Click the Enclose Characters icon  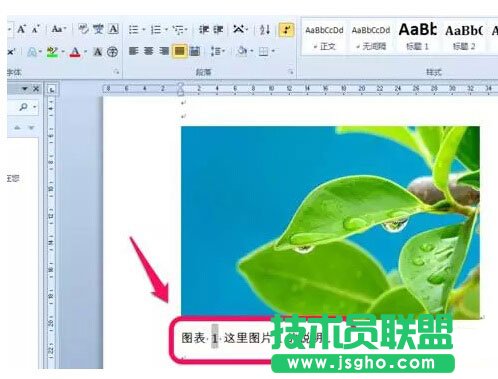pyautogui.click(x=112, y=52)
